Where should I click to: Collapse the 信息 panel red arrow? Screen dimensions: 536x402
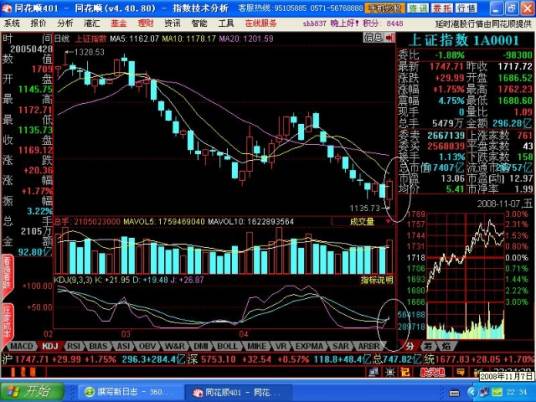coord(390,38)
